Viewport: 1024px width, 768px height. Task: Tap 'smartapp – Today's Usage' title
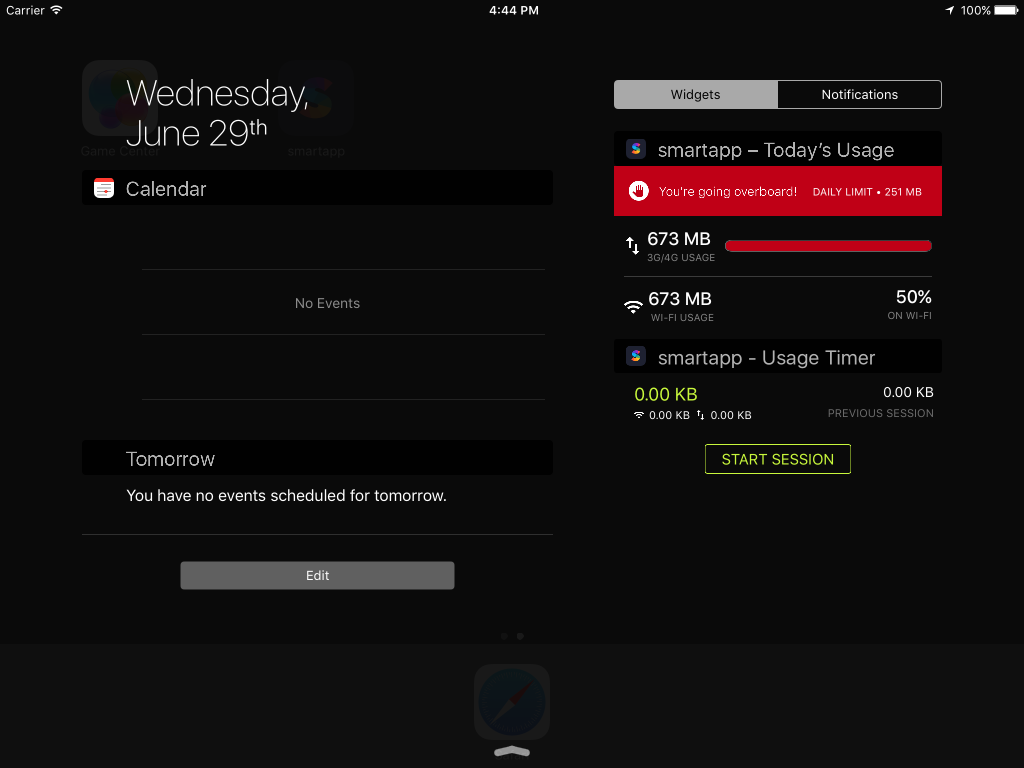click(776, 150)
